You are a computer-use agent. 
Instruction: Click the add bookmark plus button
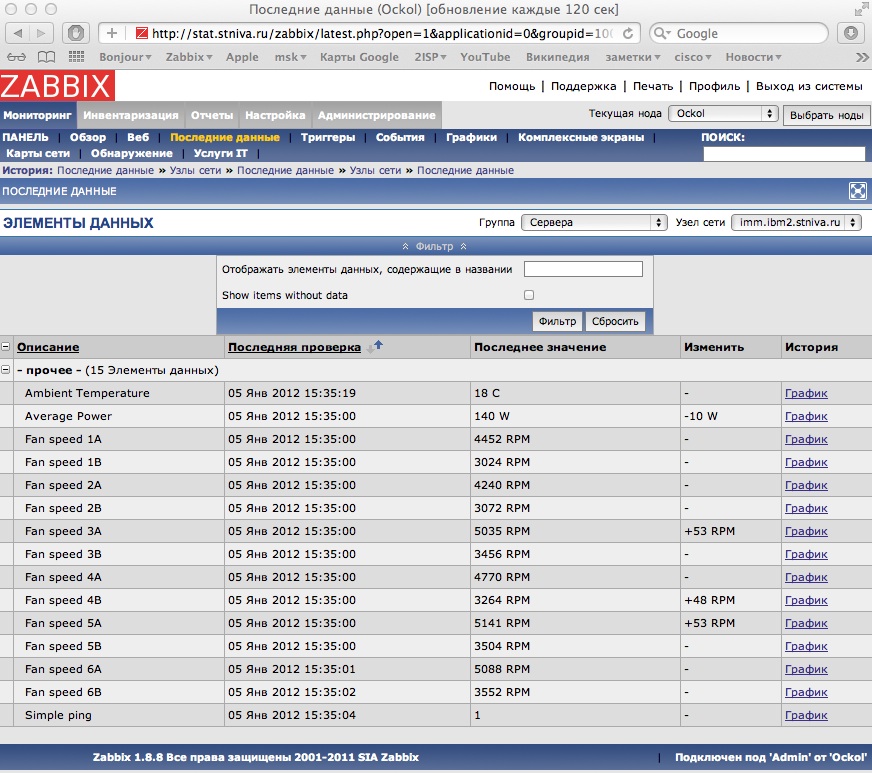click(x=112, y=33)
